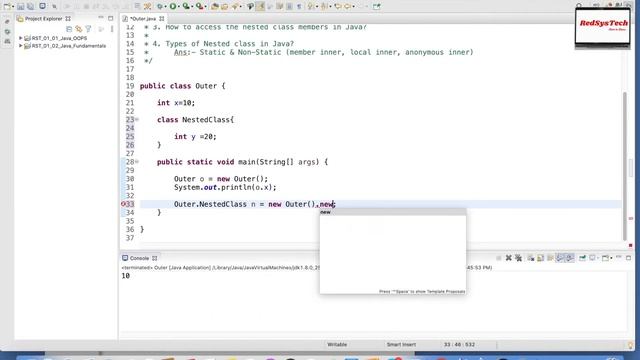Collapse all in Project Explorer
The width and height of the screenshot is (640, 360).
[69, 29]
